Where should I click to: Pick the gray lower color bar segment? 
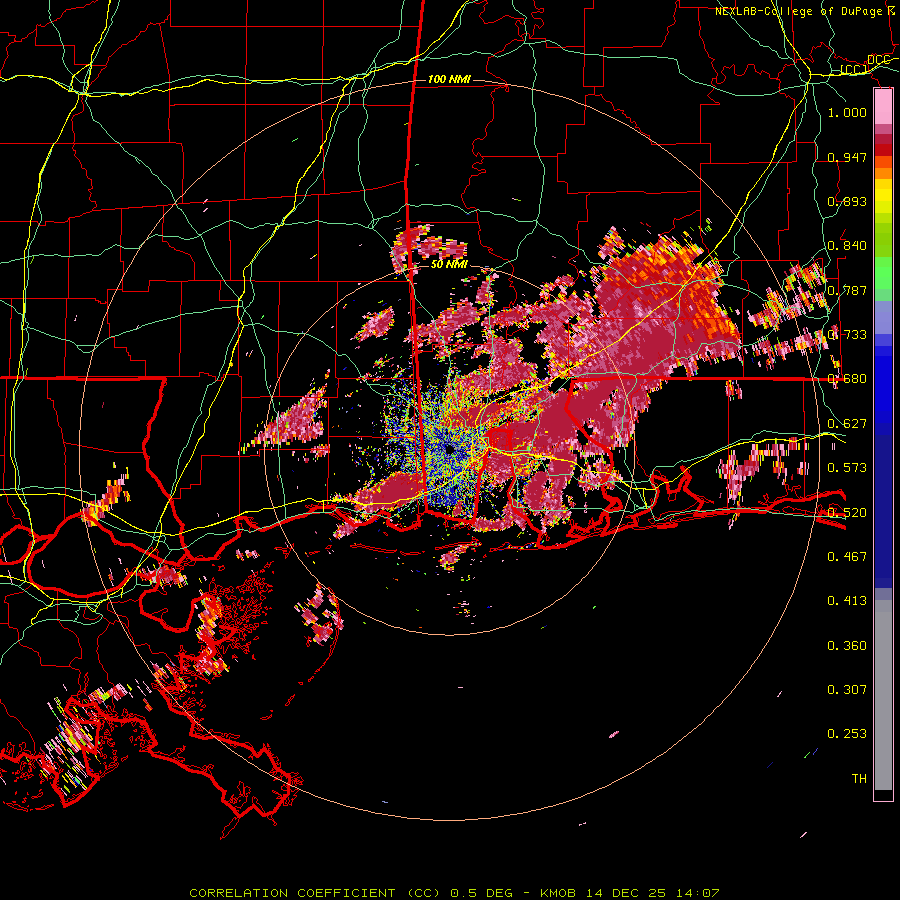tap(883, 695)
